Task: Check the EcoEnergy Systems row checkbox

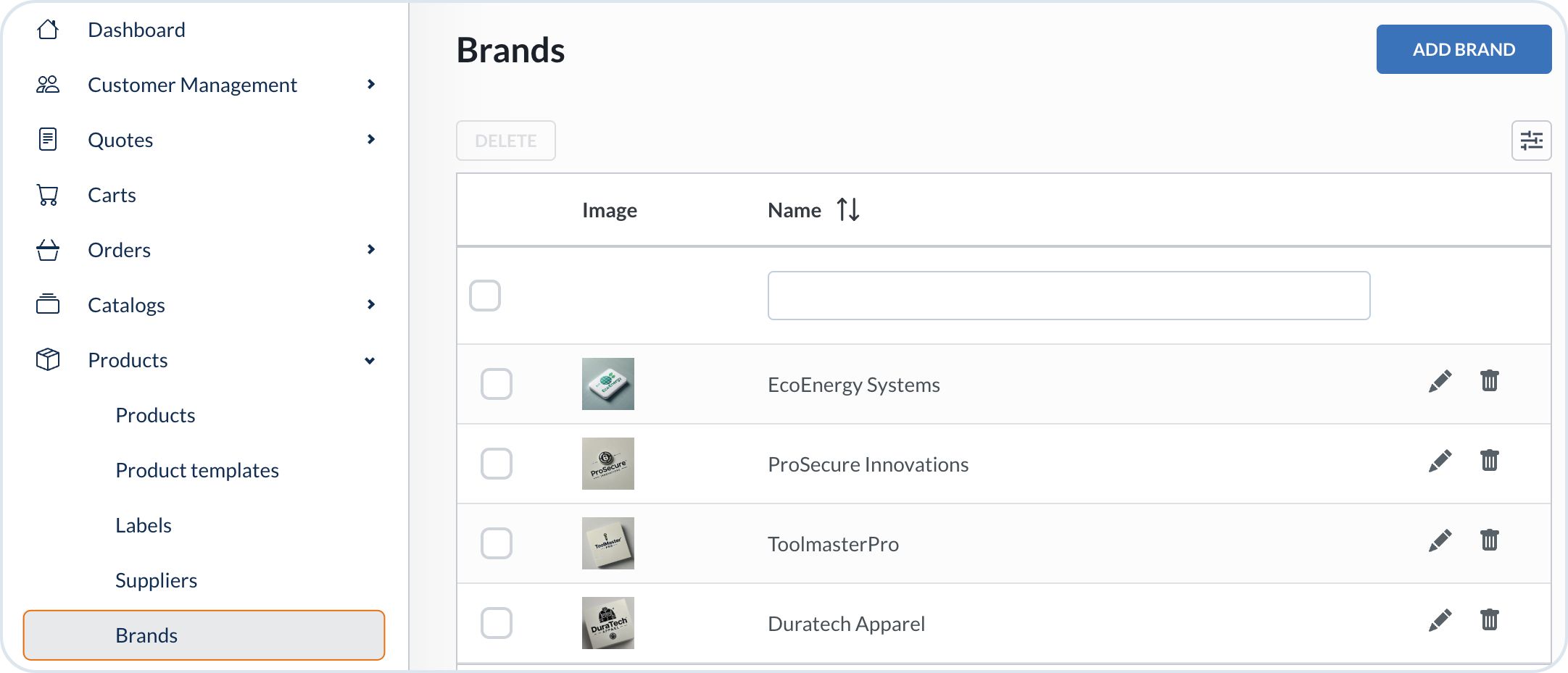Action: point(497,384)
